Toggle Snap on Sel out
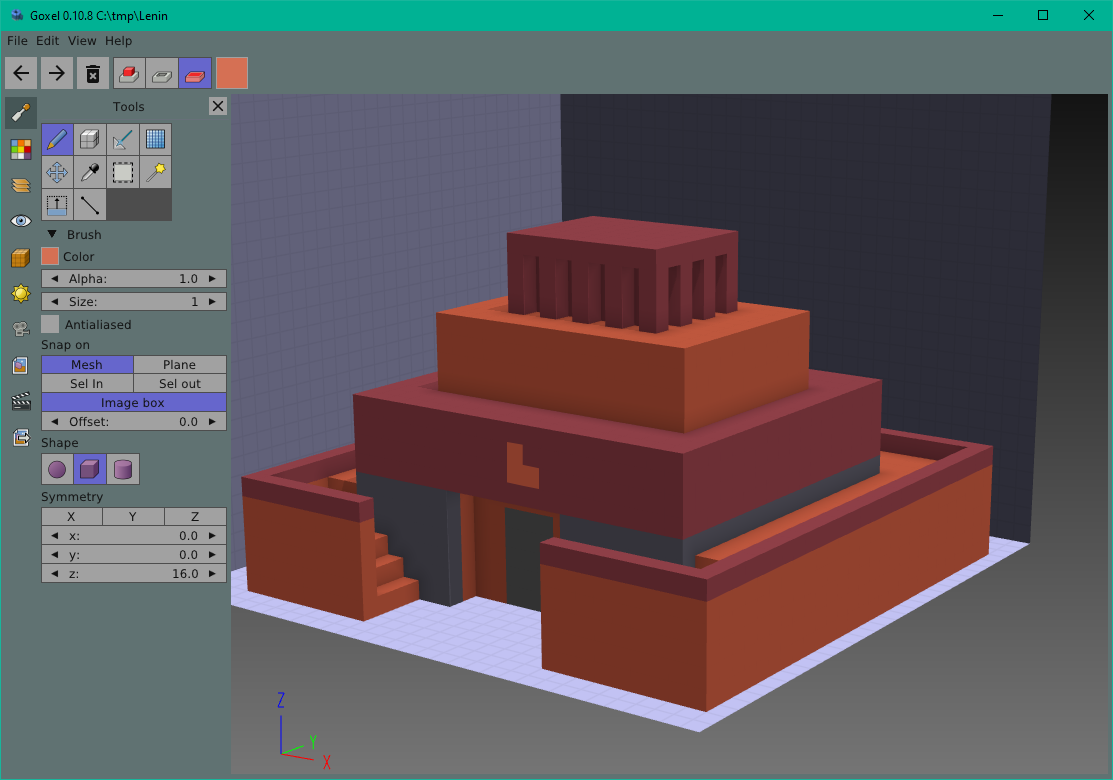The width and height of the screenshot is (1113, 780). coord(180,383)
